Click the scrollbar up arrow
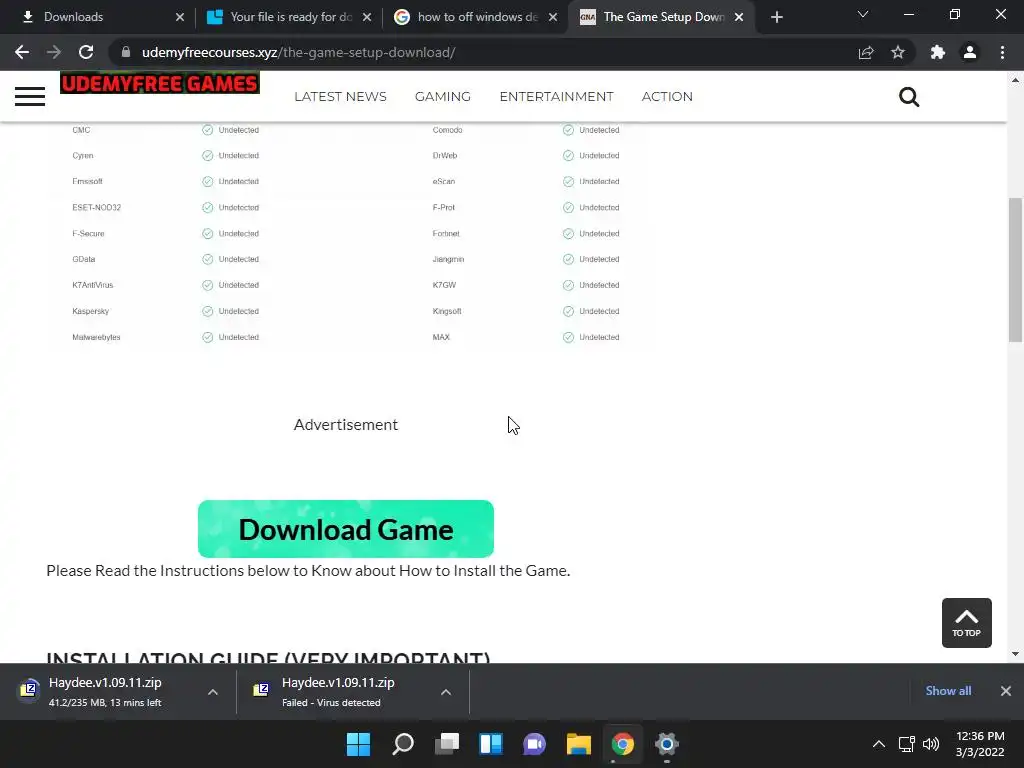This screenshot has height=768, width=1024. 1015,80
